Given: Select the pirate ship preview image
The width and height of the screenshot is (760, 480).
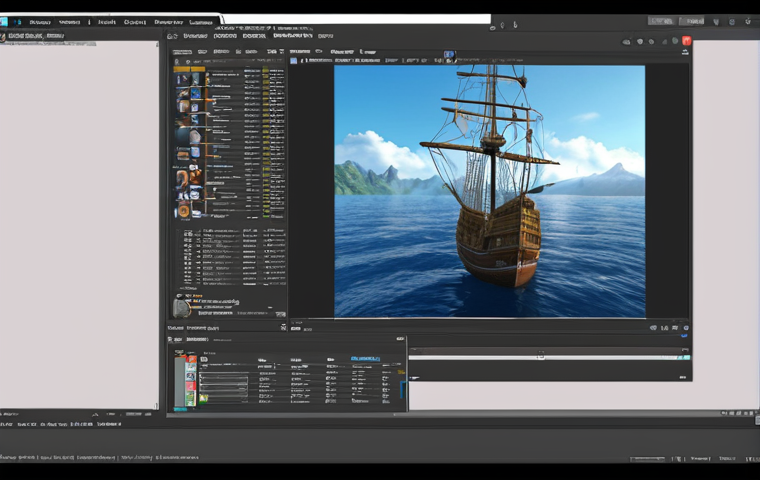Looking at the screenshot, I should coord(490,192).
